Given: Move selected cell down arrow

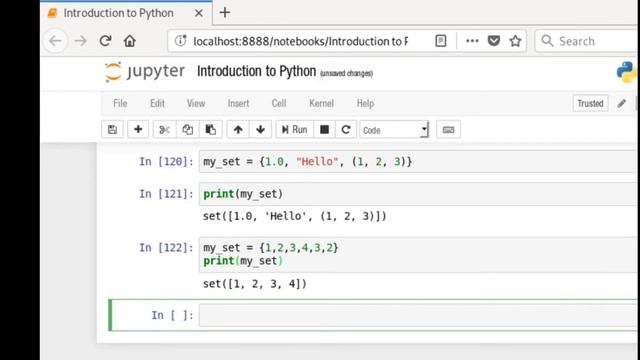Looking at the screenshot, I should point(260,130).
